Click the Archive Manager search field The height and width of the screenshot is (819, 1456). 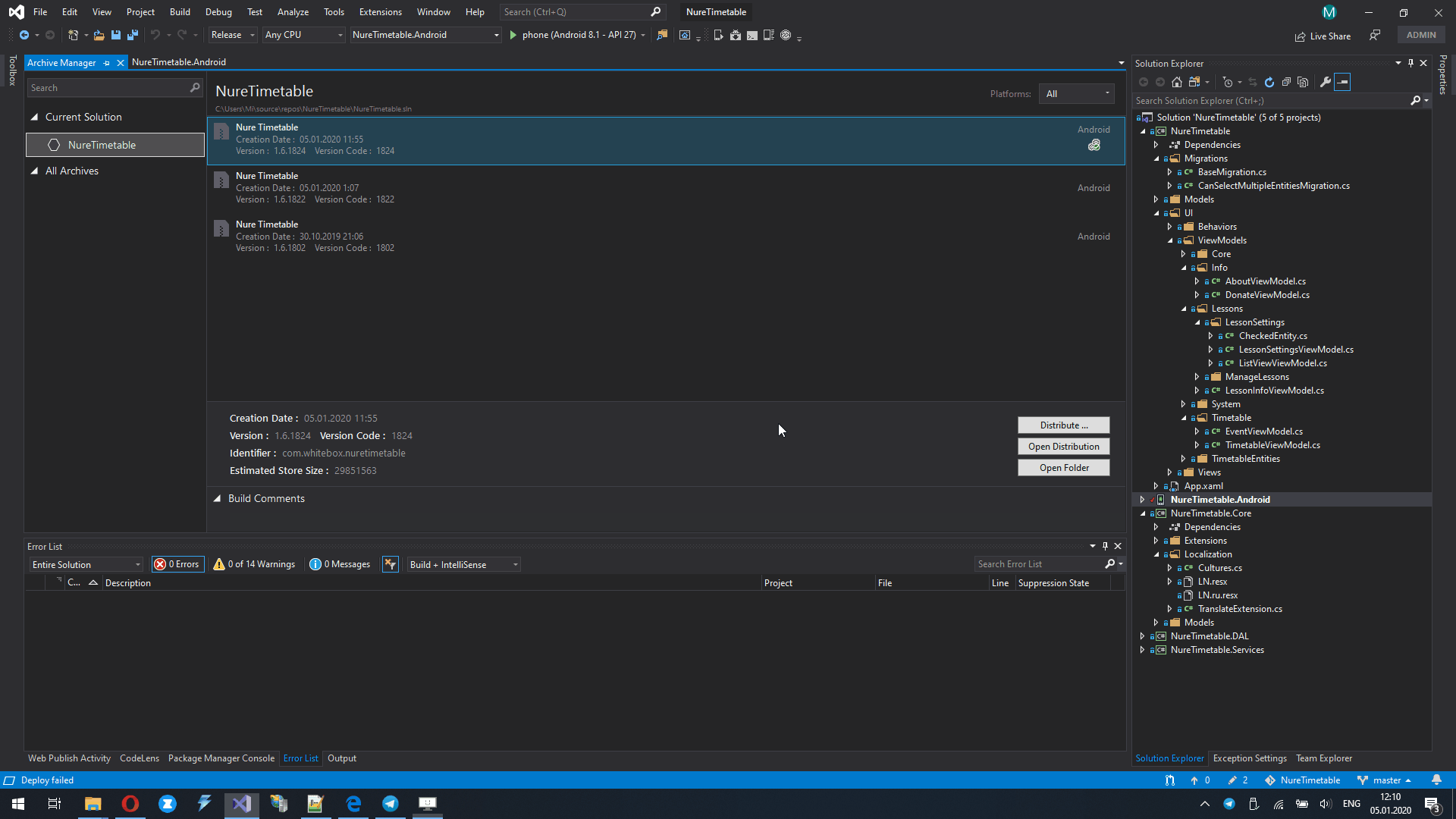pyautogui.click(x=115, y=88)
